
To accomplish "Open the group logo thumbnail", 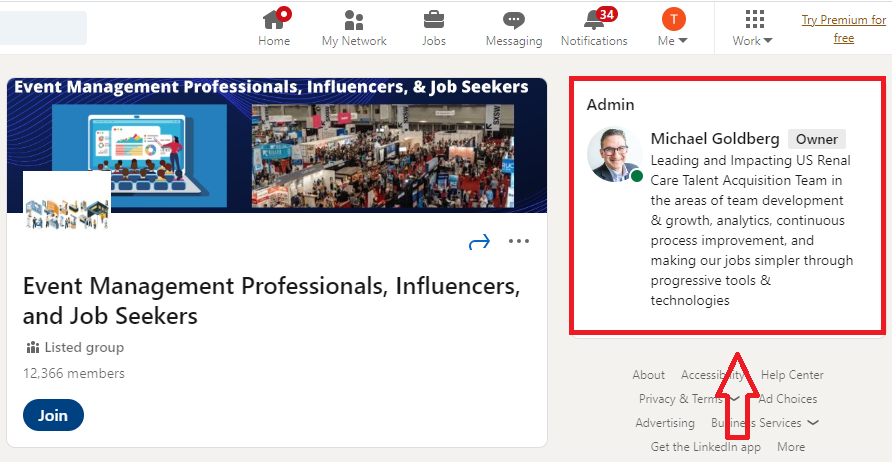I will 67,200.
